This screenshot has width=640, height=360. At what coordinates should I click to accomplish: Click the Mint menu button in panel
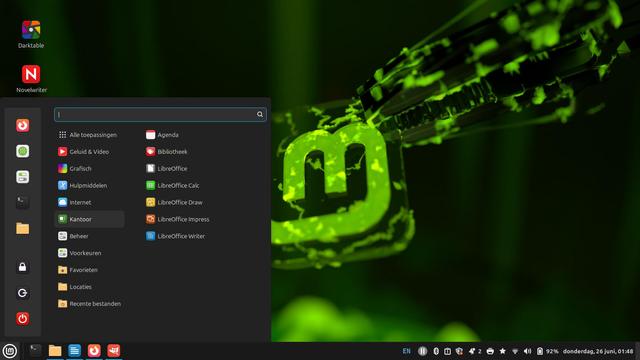(x=9, y=351)
